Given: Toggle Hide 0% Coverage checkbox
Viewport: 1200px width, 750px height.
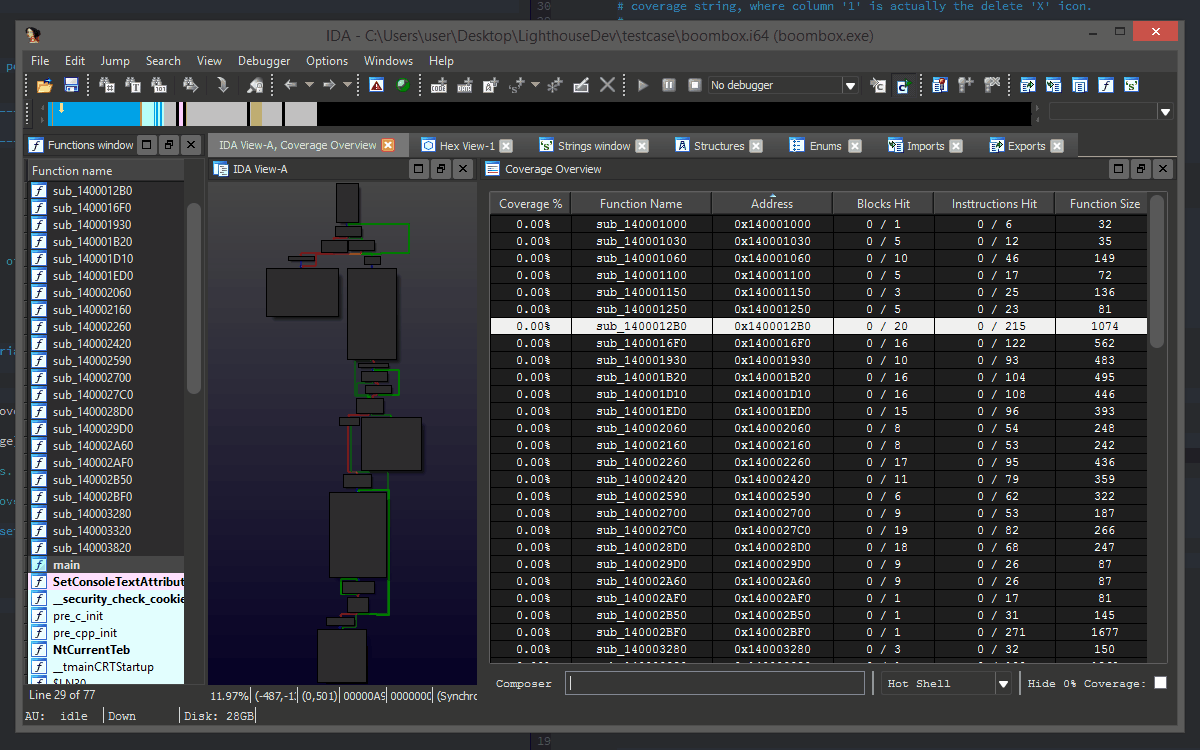Looking at the screenshot, I should (1160, 683).
